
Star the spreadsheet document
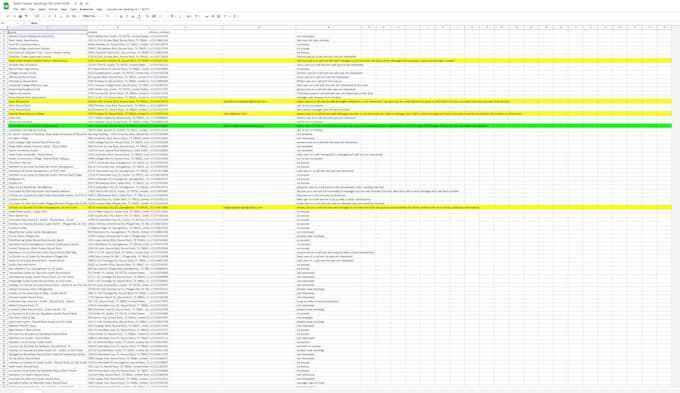[x=75, y=3]
